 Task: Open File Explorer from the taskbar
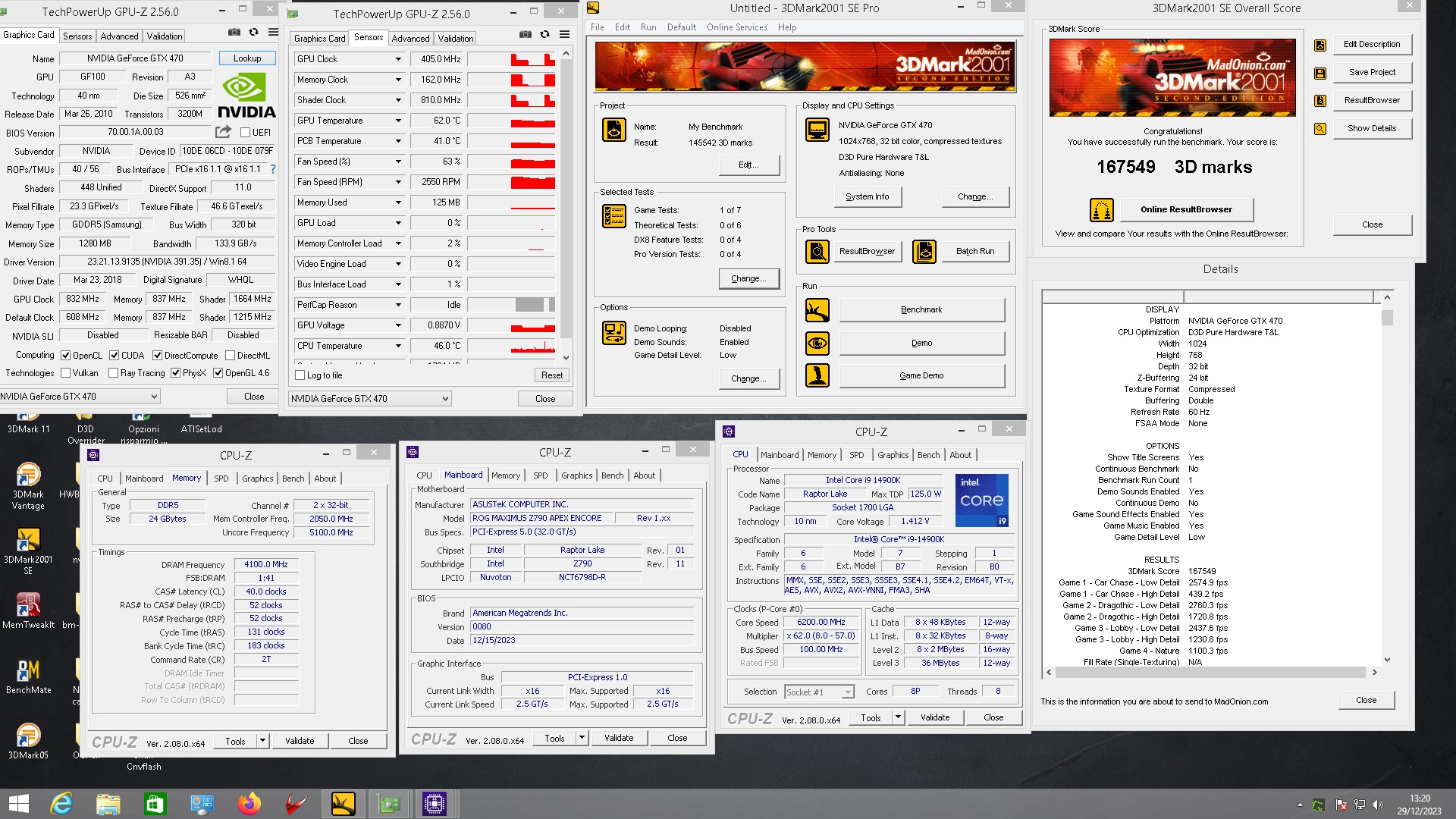(108, 804)
